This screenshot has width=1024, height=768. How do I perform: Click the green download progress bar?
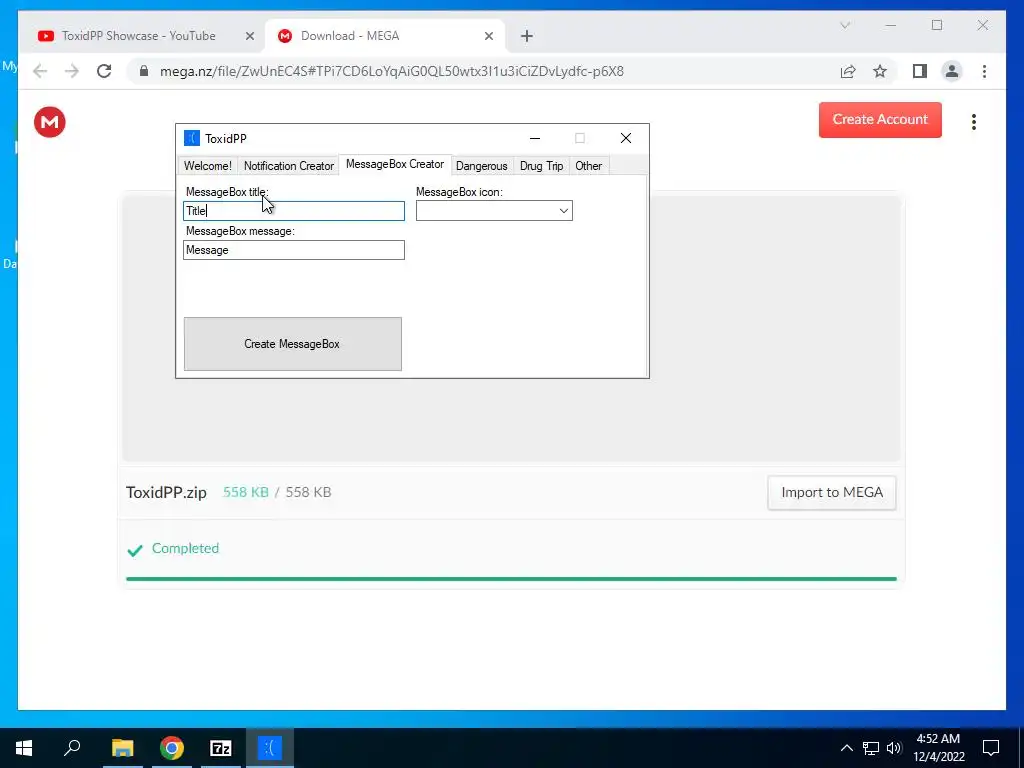tap(511, 579)
